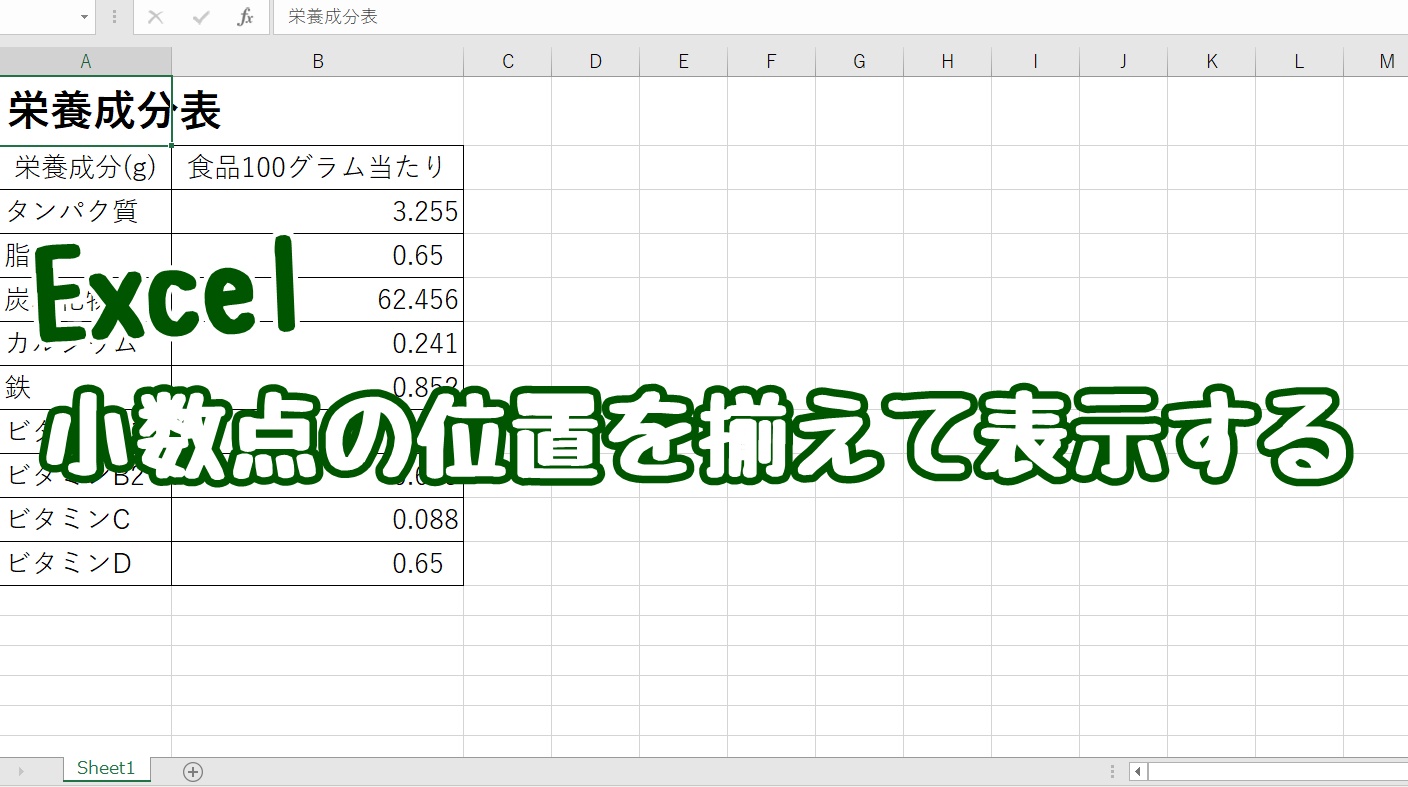Screen dimensions: 1408x787
Task: Select column B header
Action: pyautogui.click(x=318, y=62)
